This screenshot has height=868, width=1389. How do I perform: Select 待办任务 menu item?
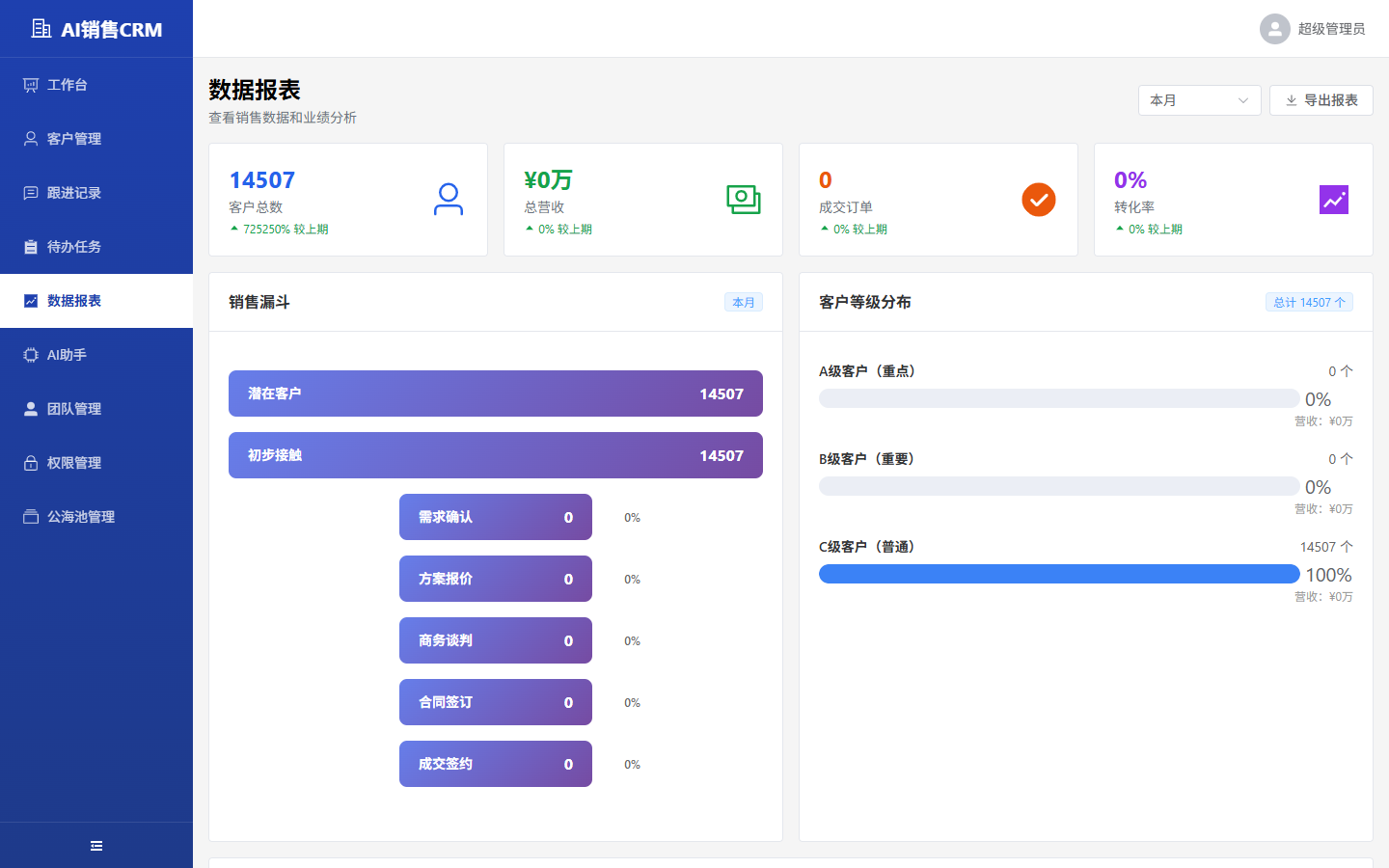tap(96, 247)
